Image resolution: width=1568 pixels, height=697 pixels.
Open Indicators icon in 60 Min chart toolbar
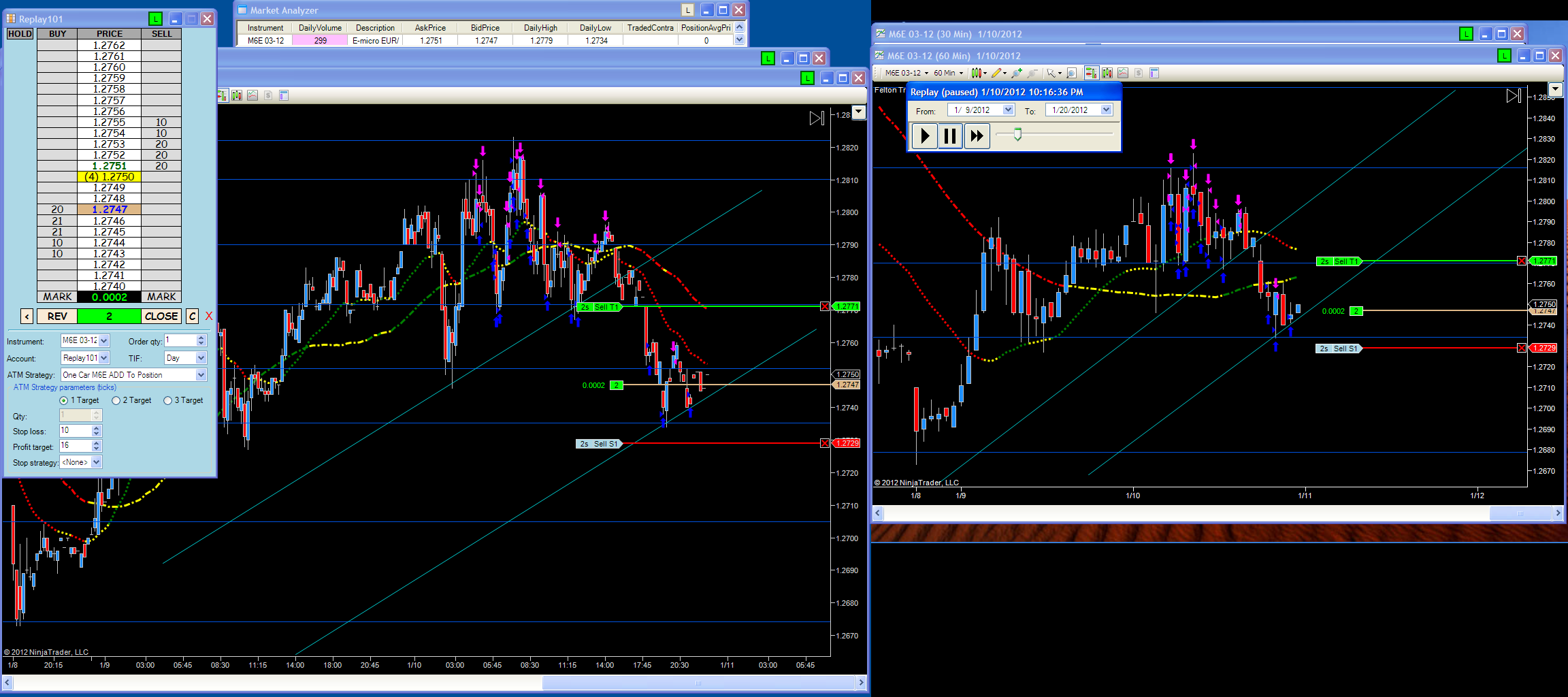pyautogui.click(x=1123, y=73)
